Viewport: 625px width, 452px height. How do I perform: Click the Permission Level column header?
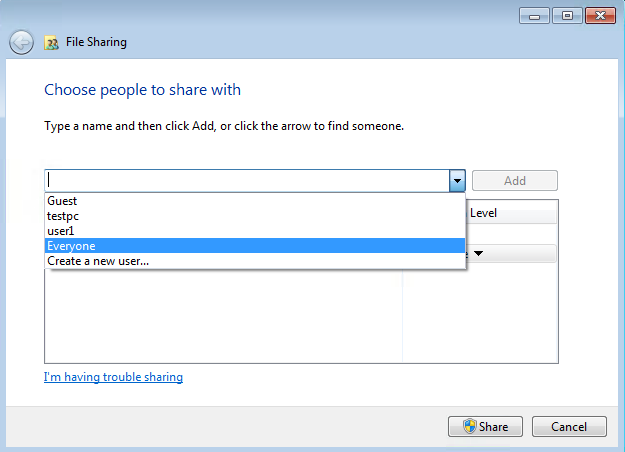(511, 213)
